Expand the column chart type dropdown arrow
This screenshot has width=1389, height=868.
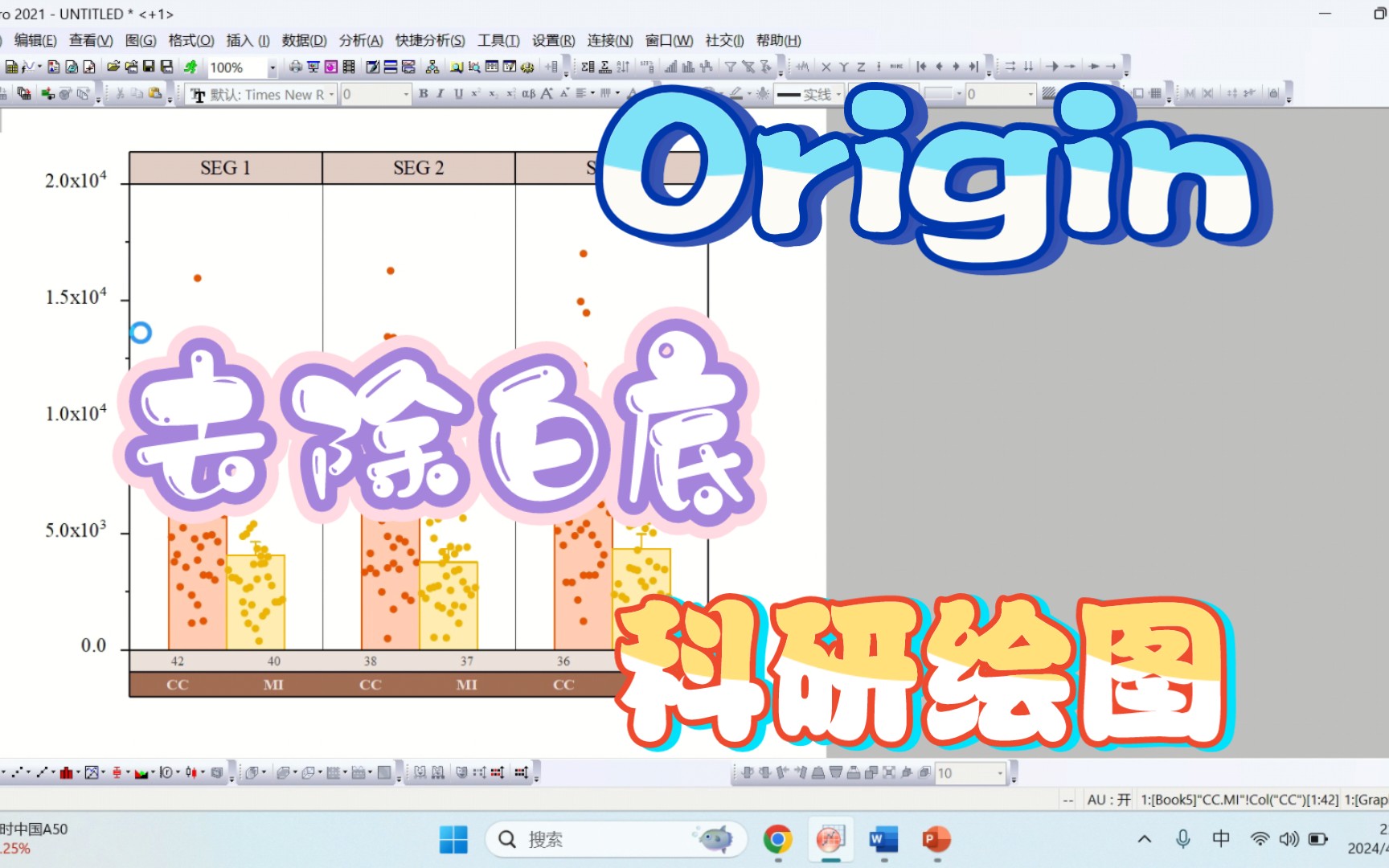[x=78, y=772]
